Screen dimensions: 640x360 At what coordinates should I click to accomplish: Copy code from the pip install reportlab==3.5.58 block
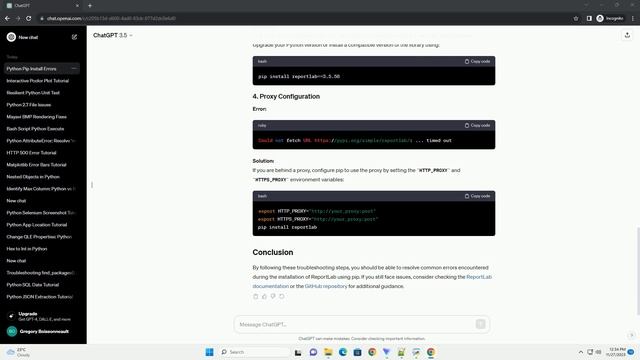click(477, 61)
